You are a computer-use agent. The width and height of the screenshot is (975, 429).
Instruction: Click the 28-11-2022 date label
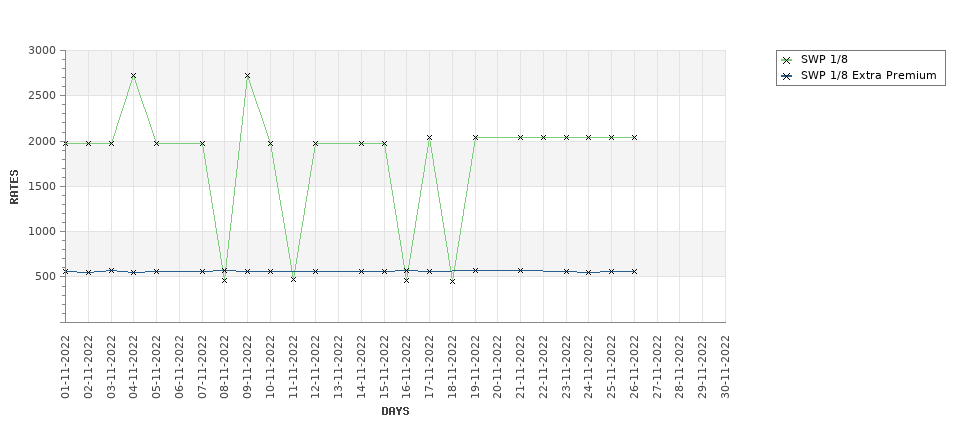click(680, 367)
